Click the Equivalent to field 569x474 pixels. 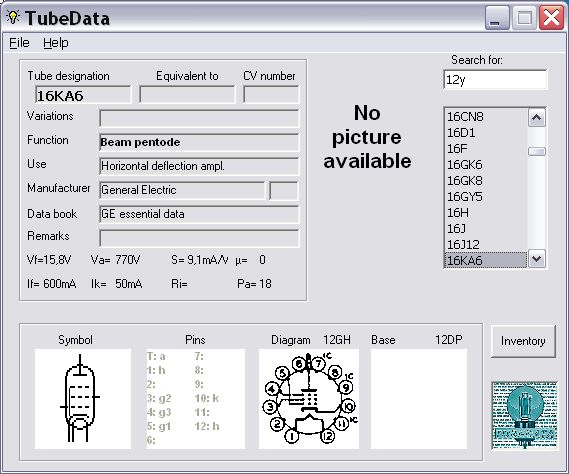click(187, 95)
